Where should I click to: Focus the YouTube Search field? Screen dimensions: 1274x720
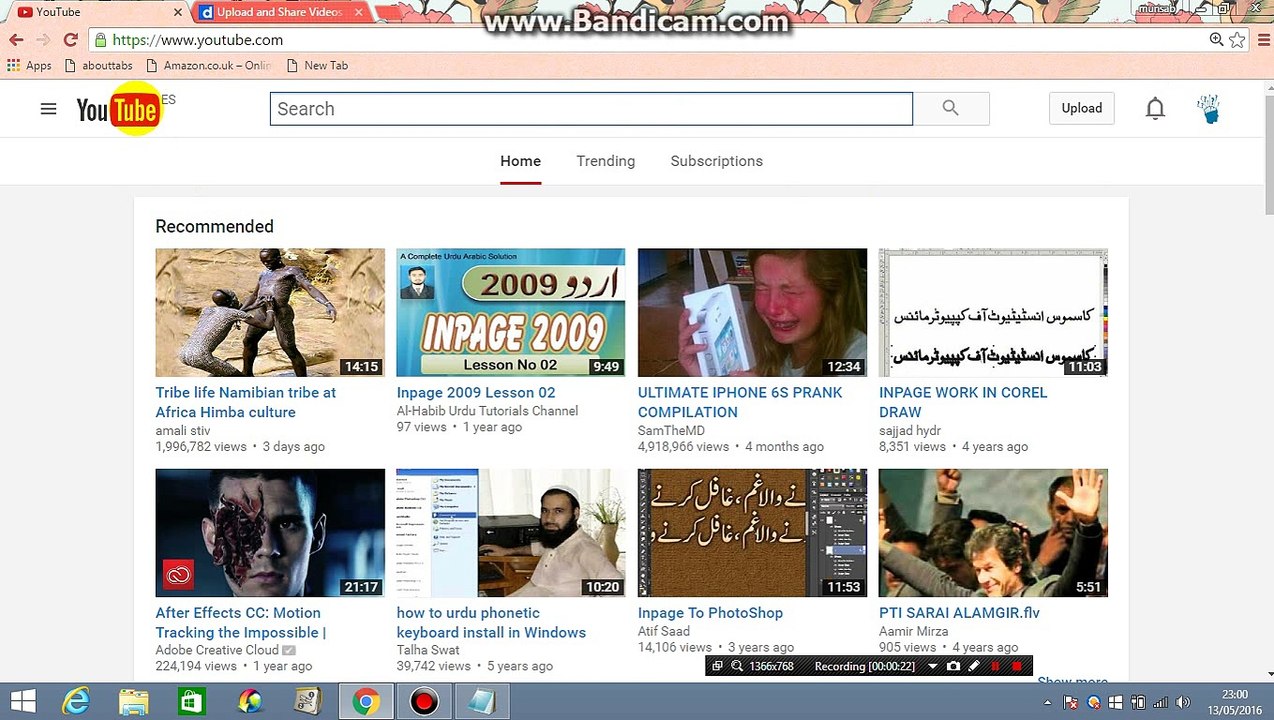pyautogui.click(x=591, y=109)
